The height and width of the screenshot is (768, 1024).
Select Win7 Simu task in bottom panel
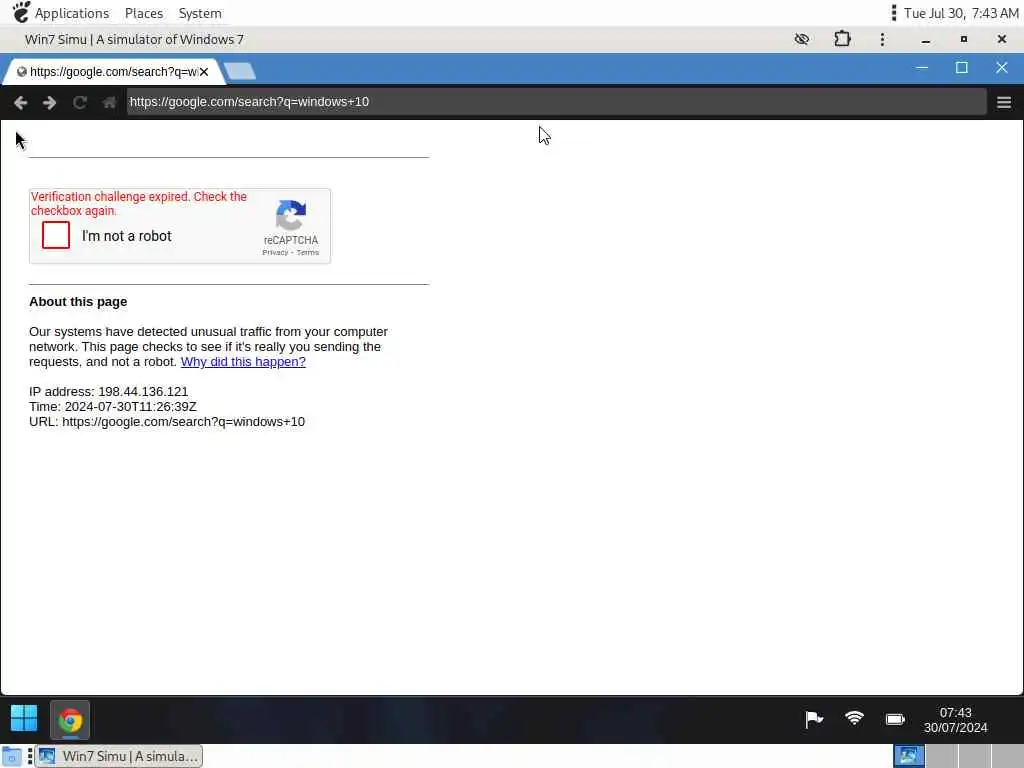pyautogui.click(x=119, y=756)
